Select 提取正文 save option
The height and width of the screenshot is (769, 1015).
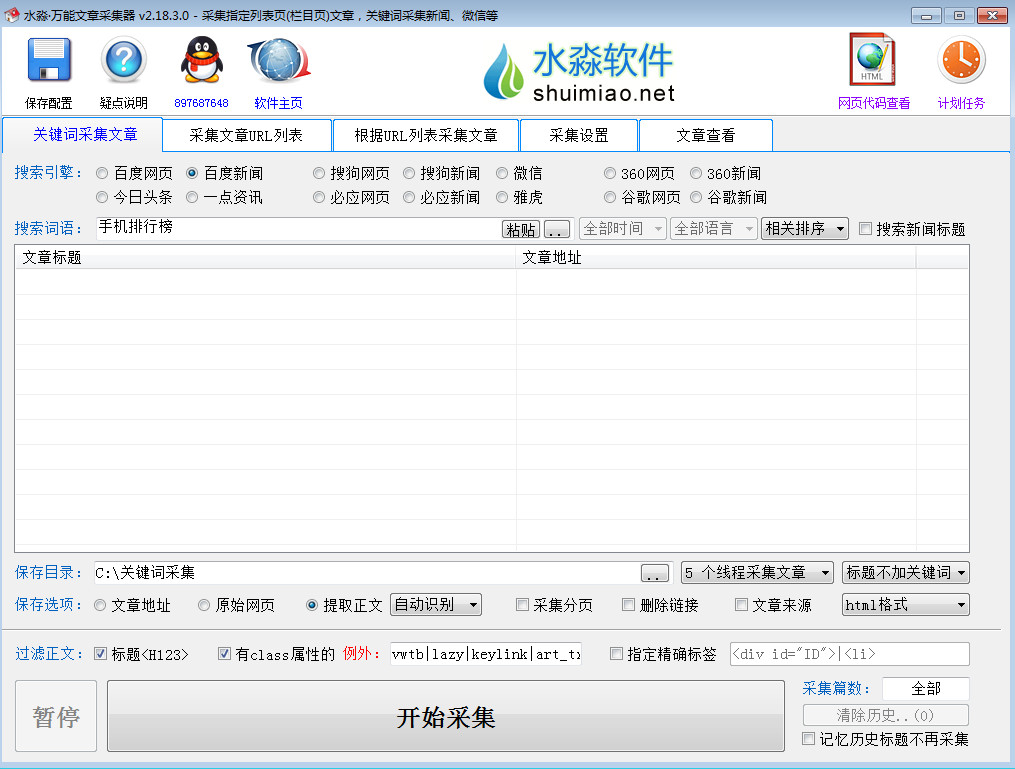click(311, 605)
